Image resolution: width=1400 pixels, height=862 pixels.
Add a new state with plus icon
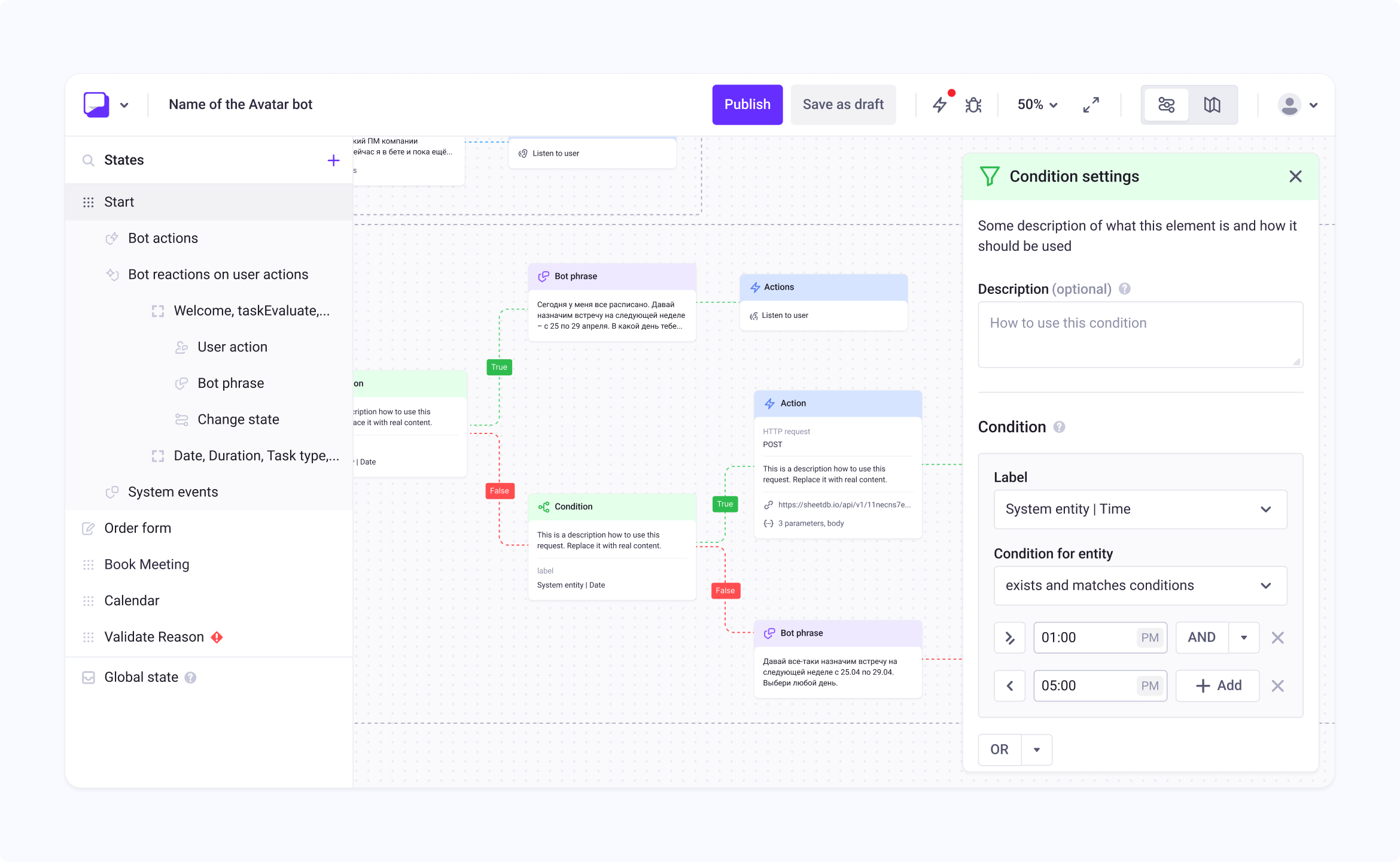[333, 160]
